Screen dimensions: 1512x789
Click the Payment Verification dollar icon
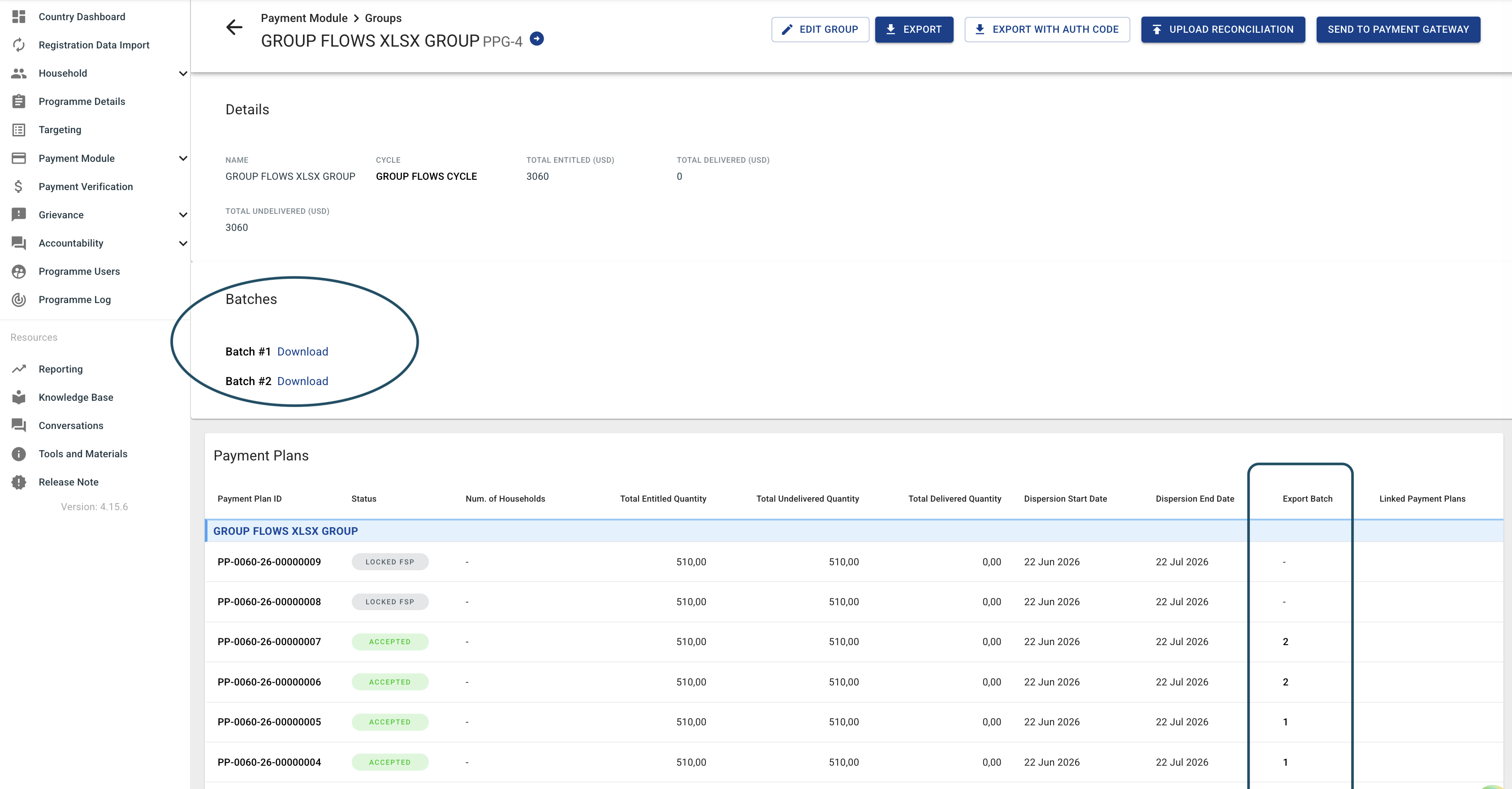(19, 186)
